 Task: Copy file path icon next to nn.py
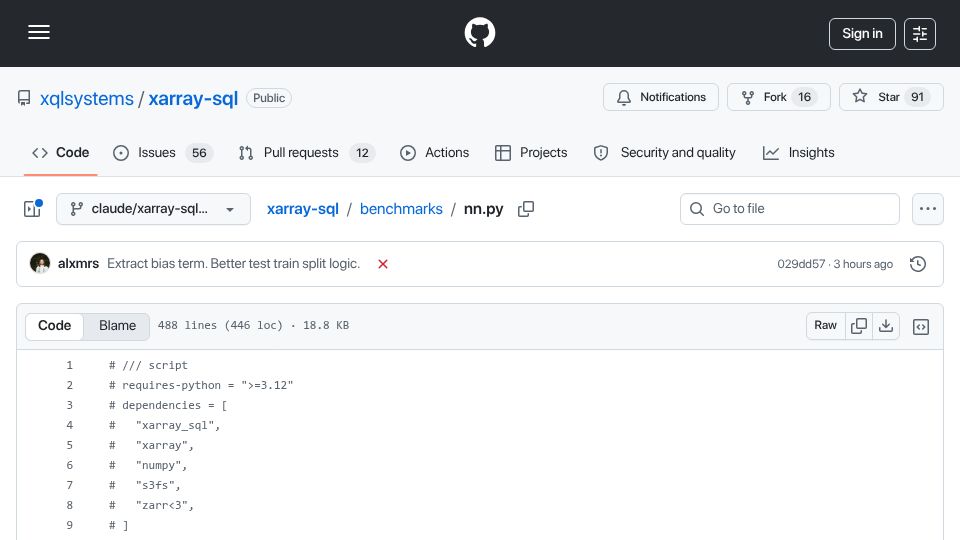(526, 209)
